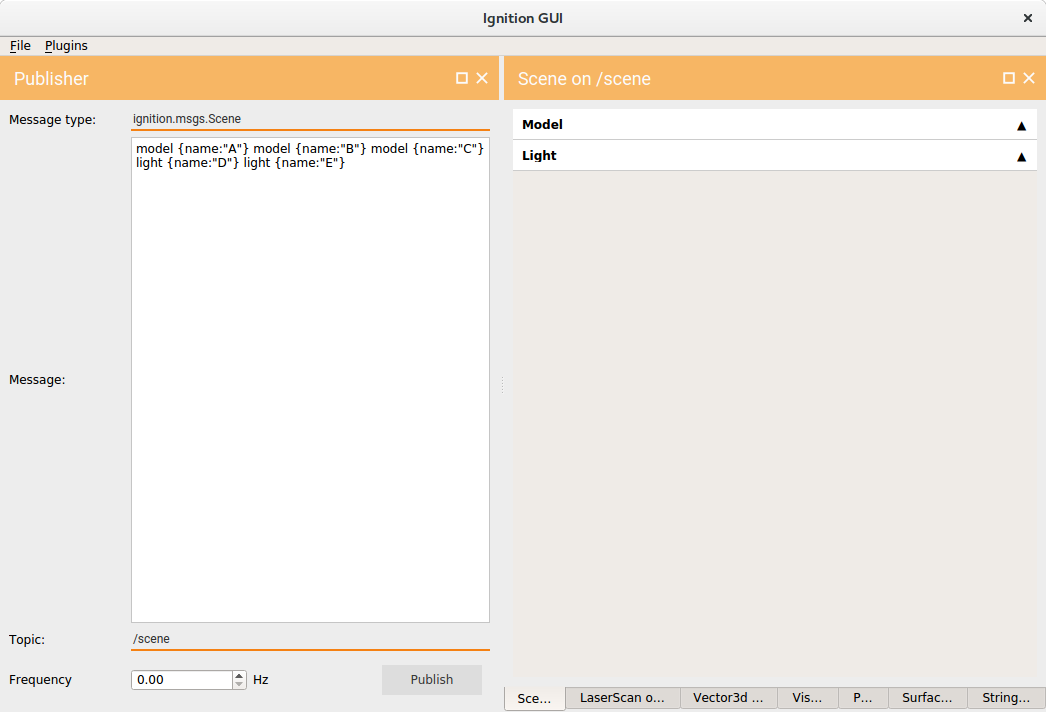Collapse the Light section
The height and width of the screenshot is (712, 1046).
click(1021, 155)
